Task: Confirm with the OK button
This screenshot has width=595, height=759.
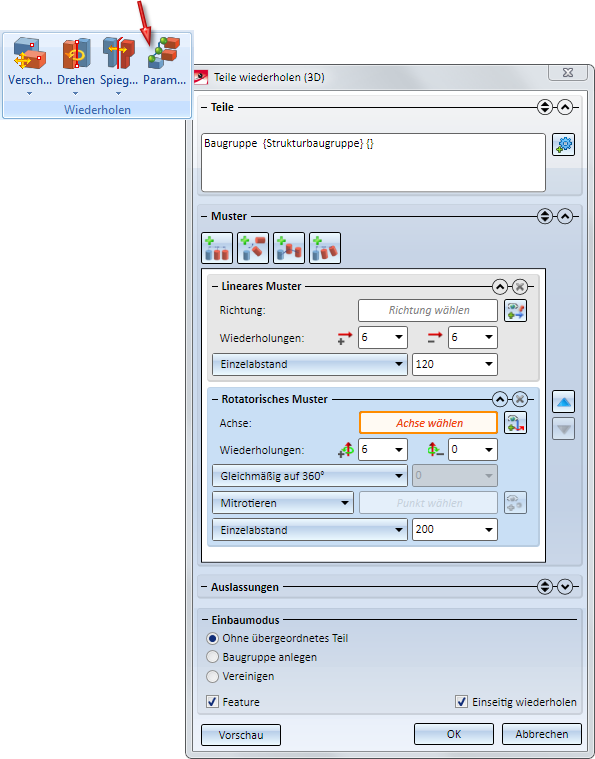Action: coord(454,734)
